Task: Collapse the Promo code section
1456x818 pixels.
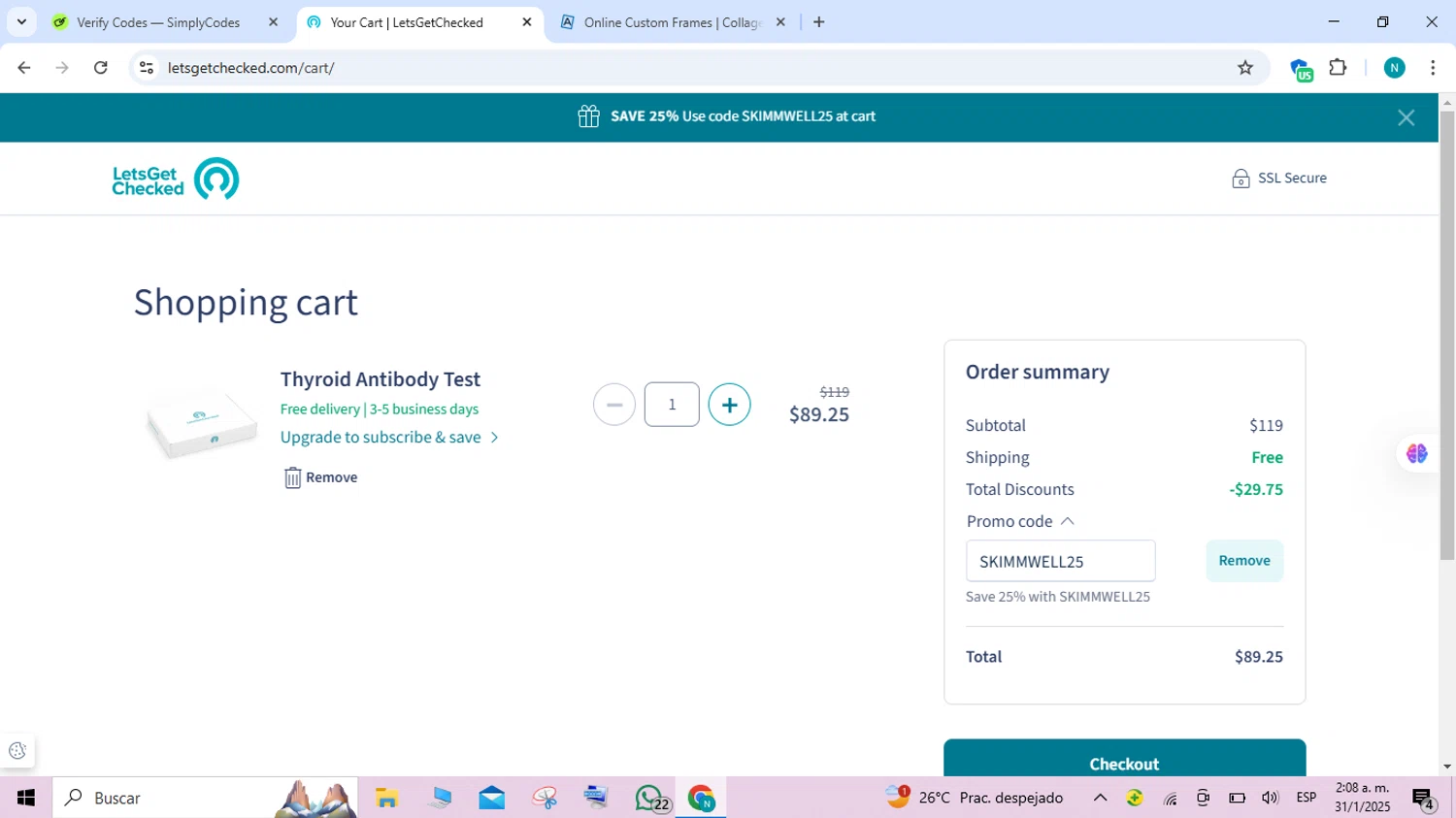Action: (1020, 521)
